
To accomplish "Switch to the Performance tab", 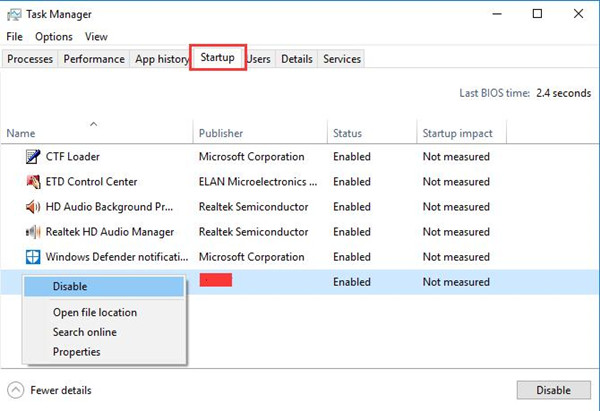I will tap(94, 59).
